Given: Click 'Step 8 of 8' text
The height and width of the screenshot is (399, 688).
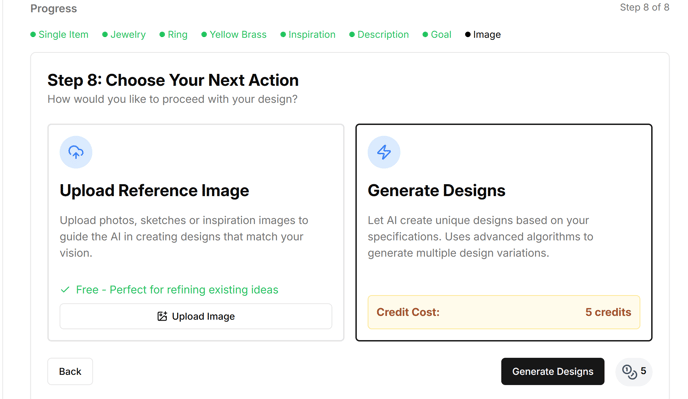Looking at the screenshot, I should (645, 7).
